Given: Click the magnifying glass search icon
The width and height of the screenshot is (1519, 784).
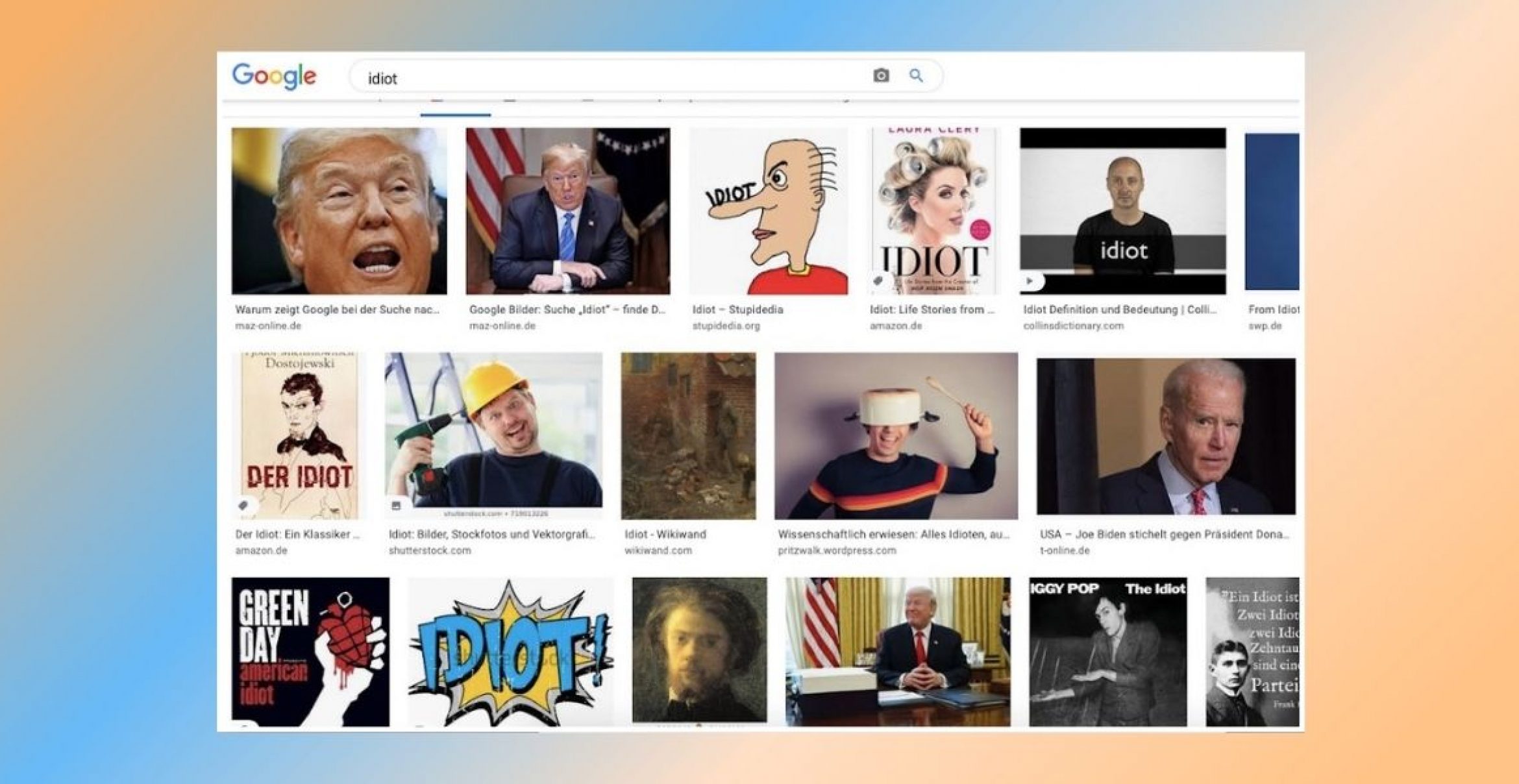Looking at the screenshot, I should [916, 76].
